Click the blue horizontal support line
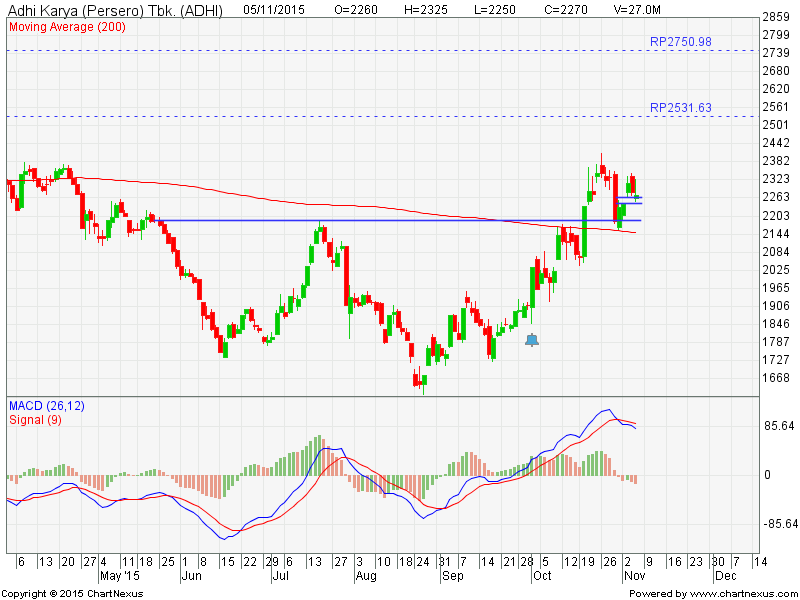The width and height of the screenshot is (800, 600). [400, 220]
